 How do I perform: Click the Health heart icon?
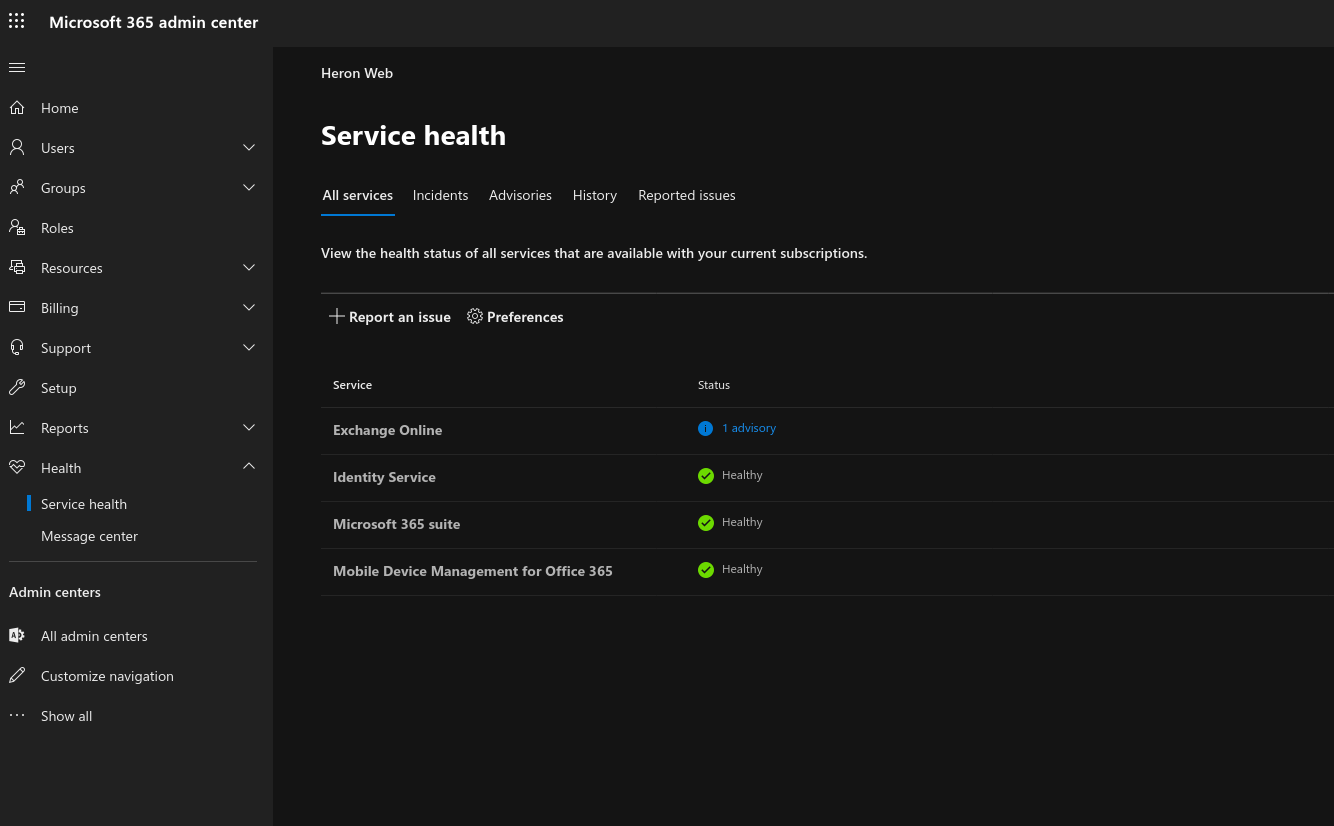17,467
